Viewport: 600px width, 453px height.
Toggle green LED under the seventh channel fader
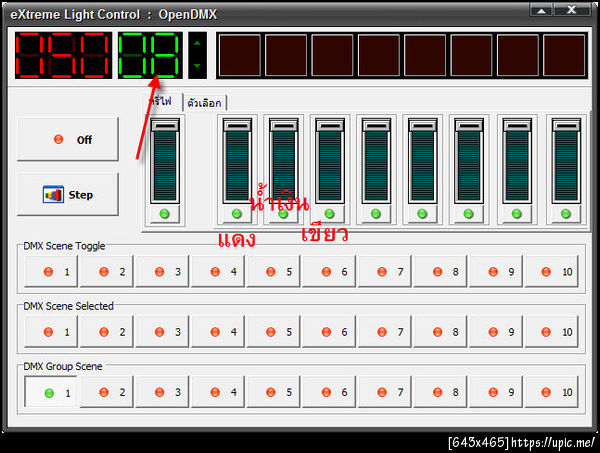517,214
